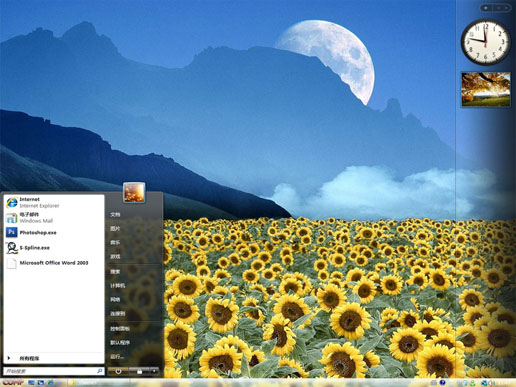Viewport: 516px width, 387px height.
Task: Open Internet Explorer from the Start menu
Action: point(53,202)
